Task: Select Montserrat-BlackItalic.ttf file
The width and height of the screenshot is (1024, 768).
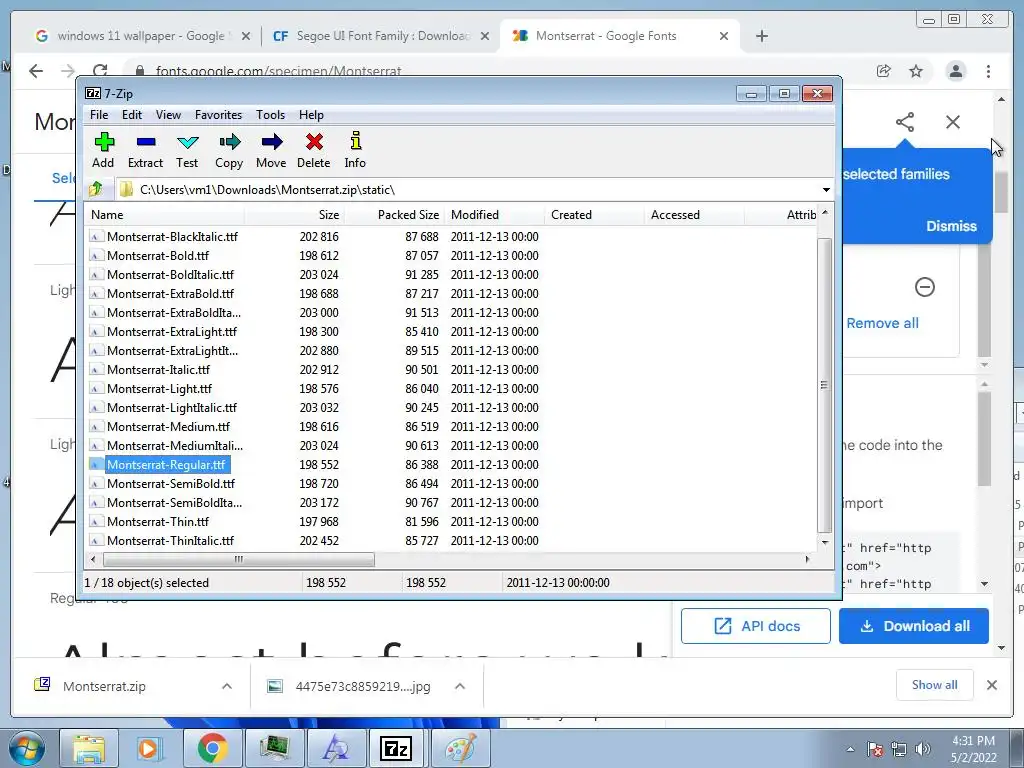Action: pyautogui.click(x=172, y=236)
